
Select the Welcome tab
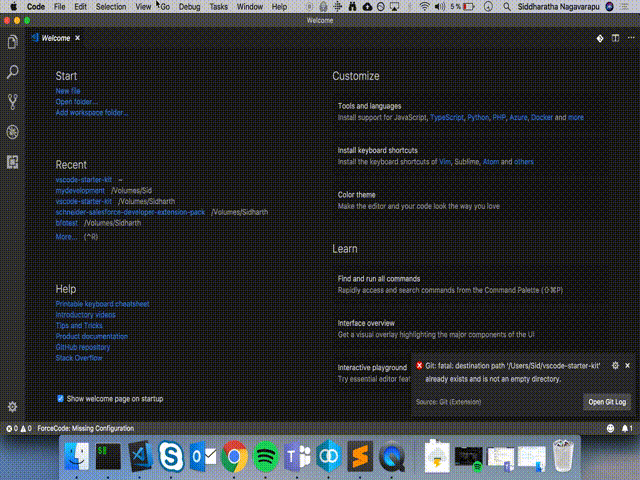55,38
